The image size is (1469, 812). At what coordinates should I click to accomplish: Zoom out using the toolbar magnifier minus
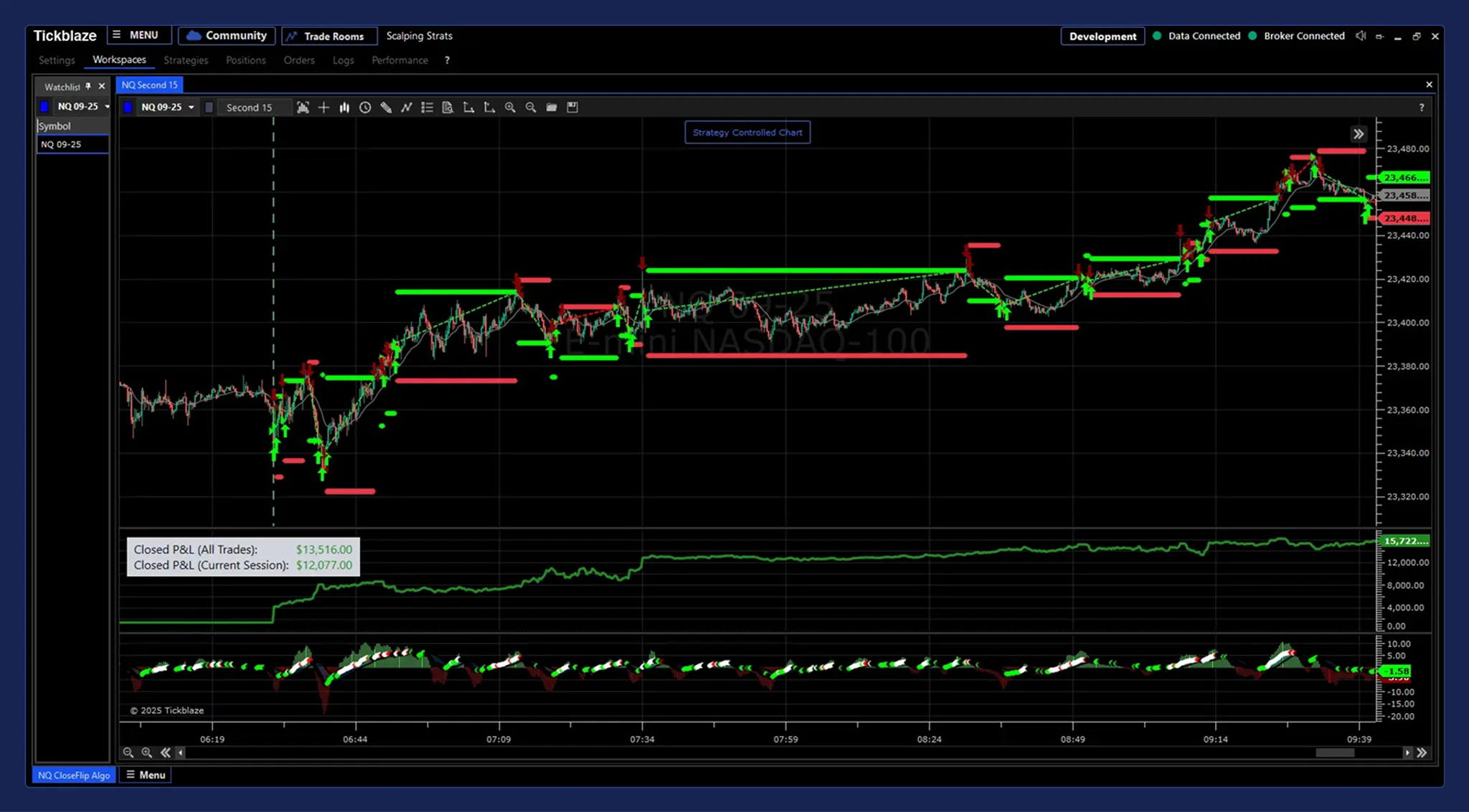tap(531, 108)
